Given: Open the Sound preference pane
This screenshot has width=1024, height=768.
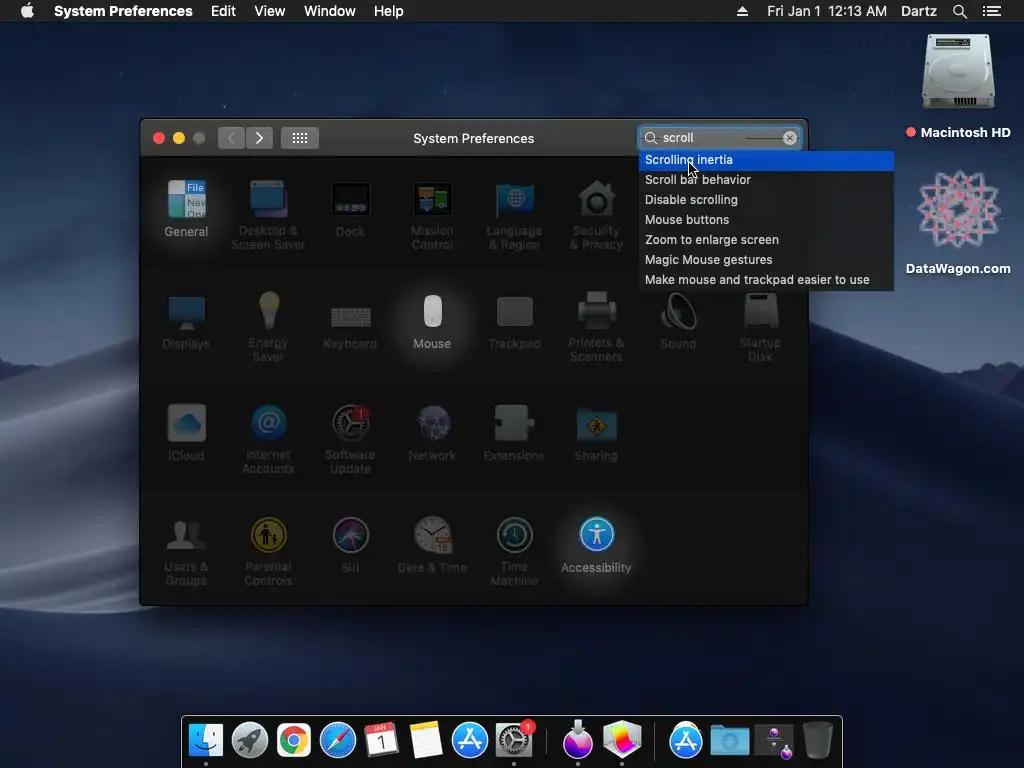Looking at the screenshot, I should 678,321.
